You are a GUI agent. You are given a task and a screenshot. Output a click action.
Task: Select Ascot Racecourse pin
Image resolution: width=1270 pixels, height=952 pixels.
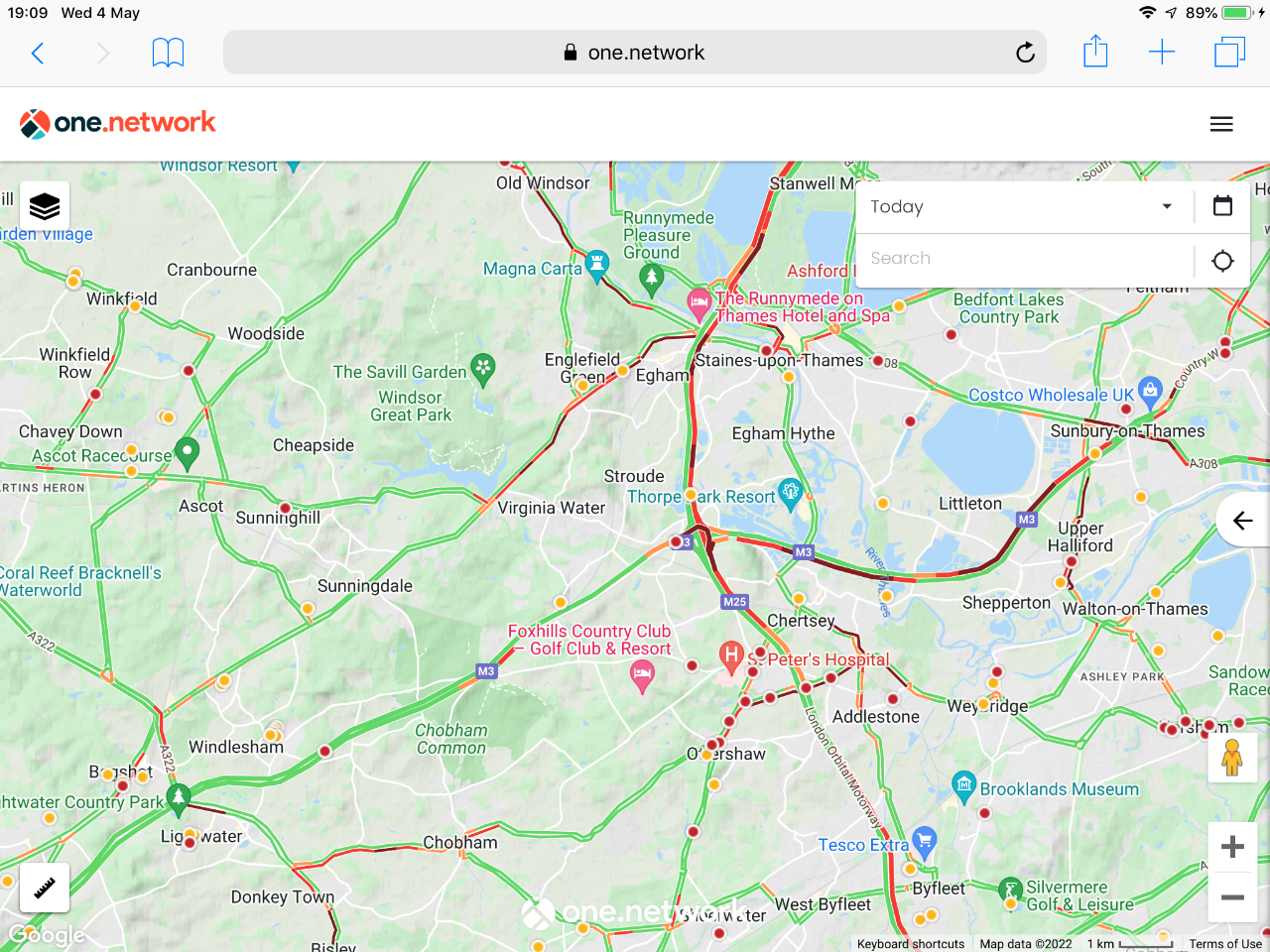point(187,452)
